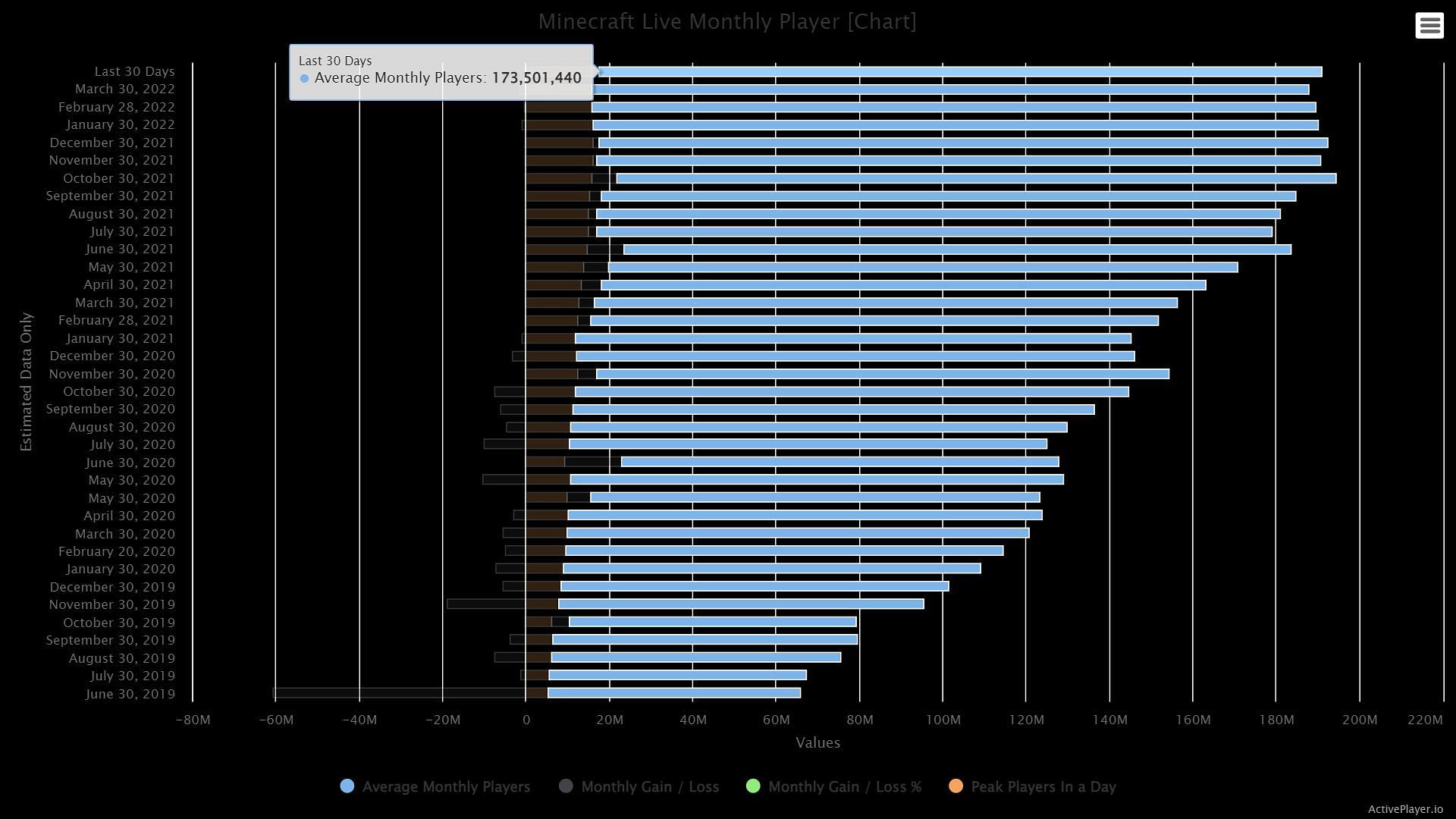Expand the Last 30 Days bar details
This screenshot has width=1456, height=819.
point(949,71)
